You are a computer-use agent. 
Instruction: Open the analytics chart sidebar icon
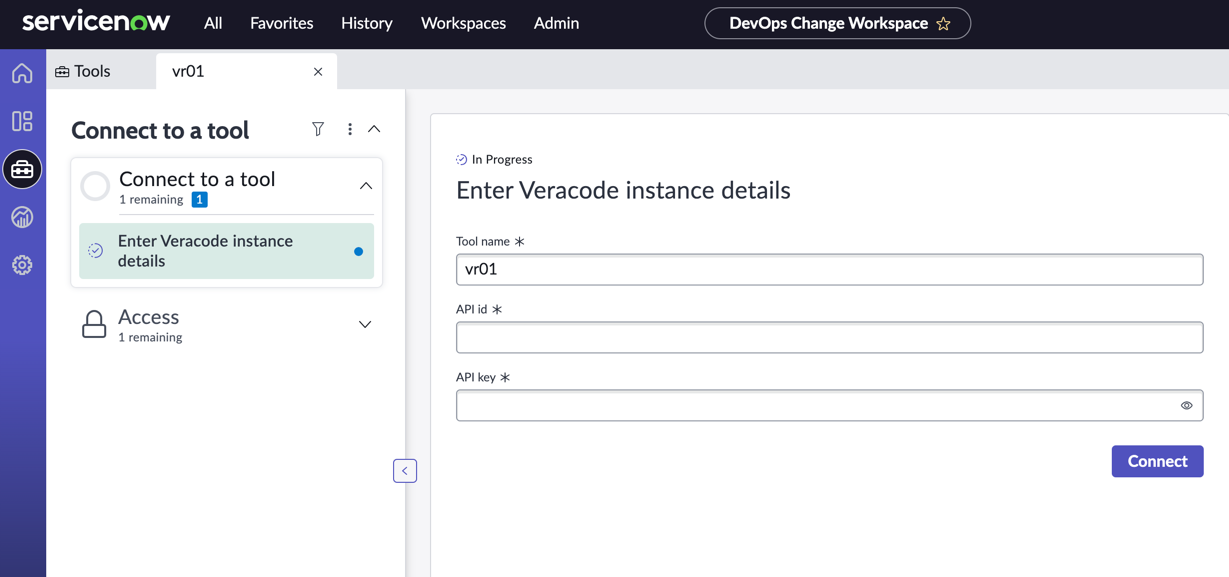[x=22, y=217]
